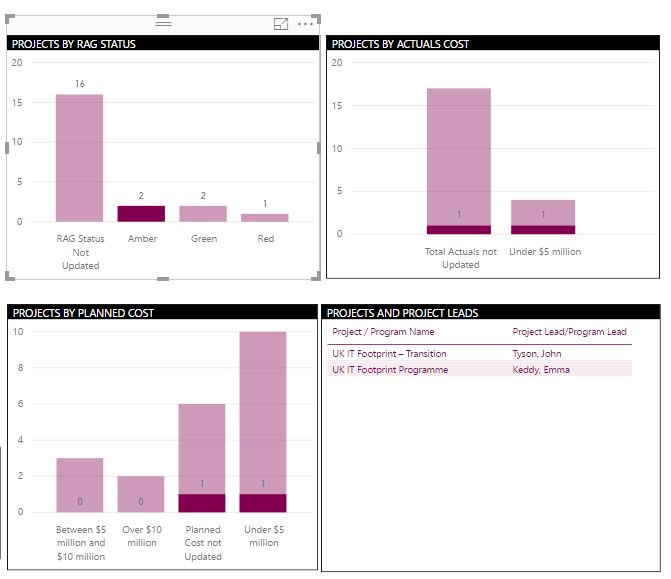
Task: Open focus mode for RAG Status chart
Action: pos(281,24)
